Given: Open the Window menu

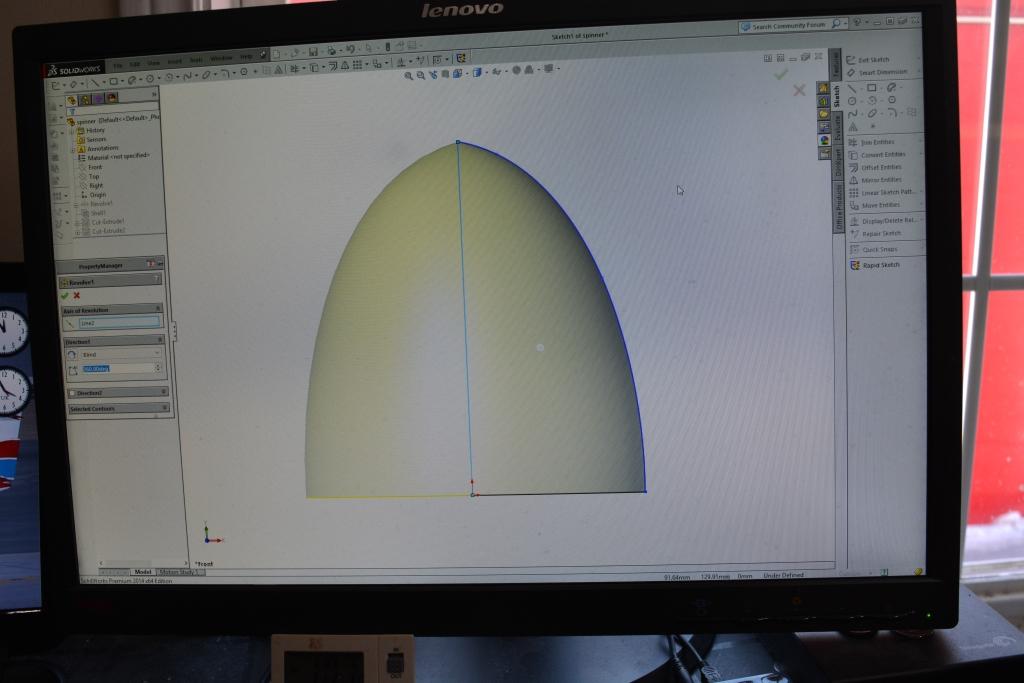Looking at the screenshot, I should [221, 57].
